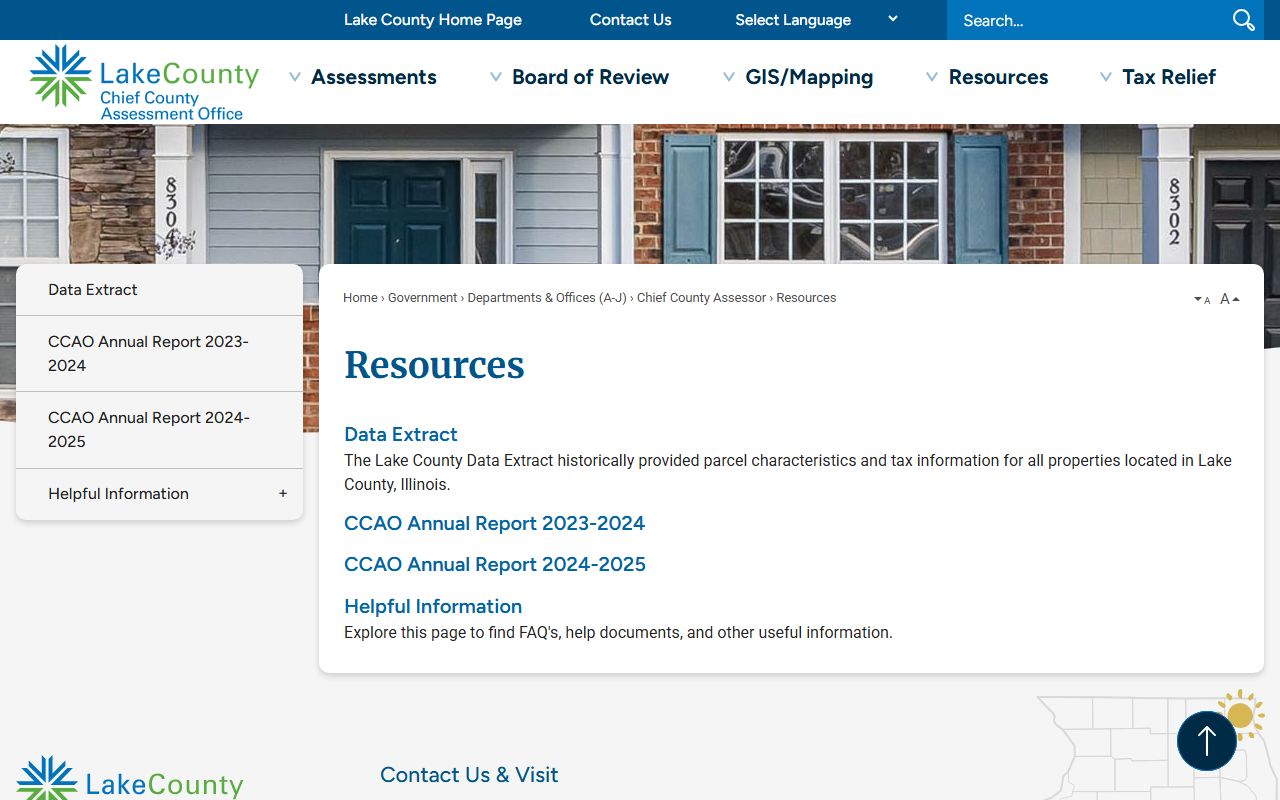1280x800 pixels.
Task: Open the GIS/Mapping menu
Action: coord(809,77)
